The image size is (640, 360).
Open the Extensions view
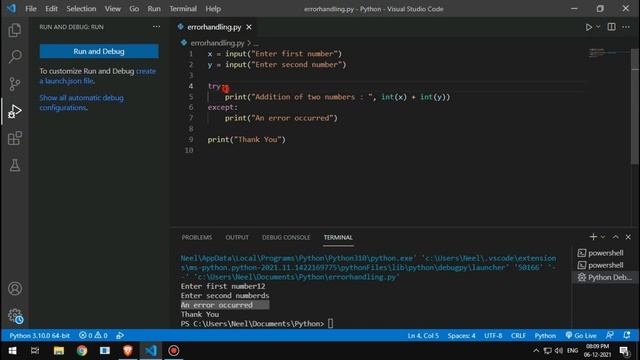pos(15,138)
